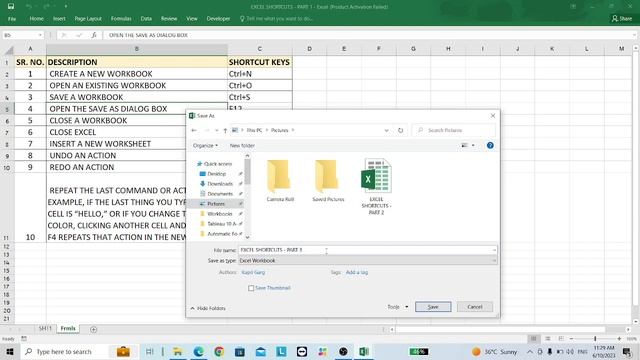Open the Data ribbon tab
The height and width of the screenshot is (360, 640).
[x=146, y=19]
